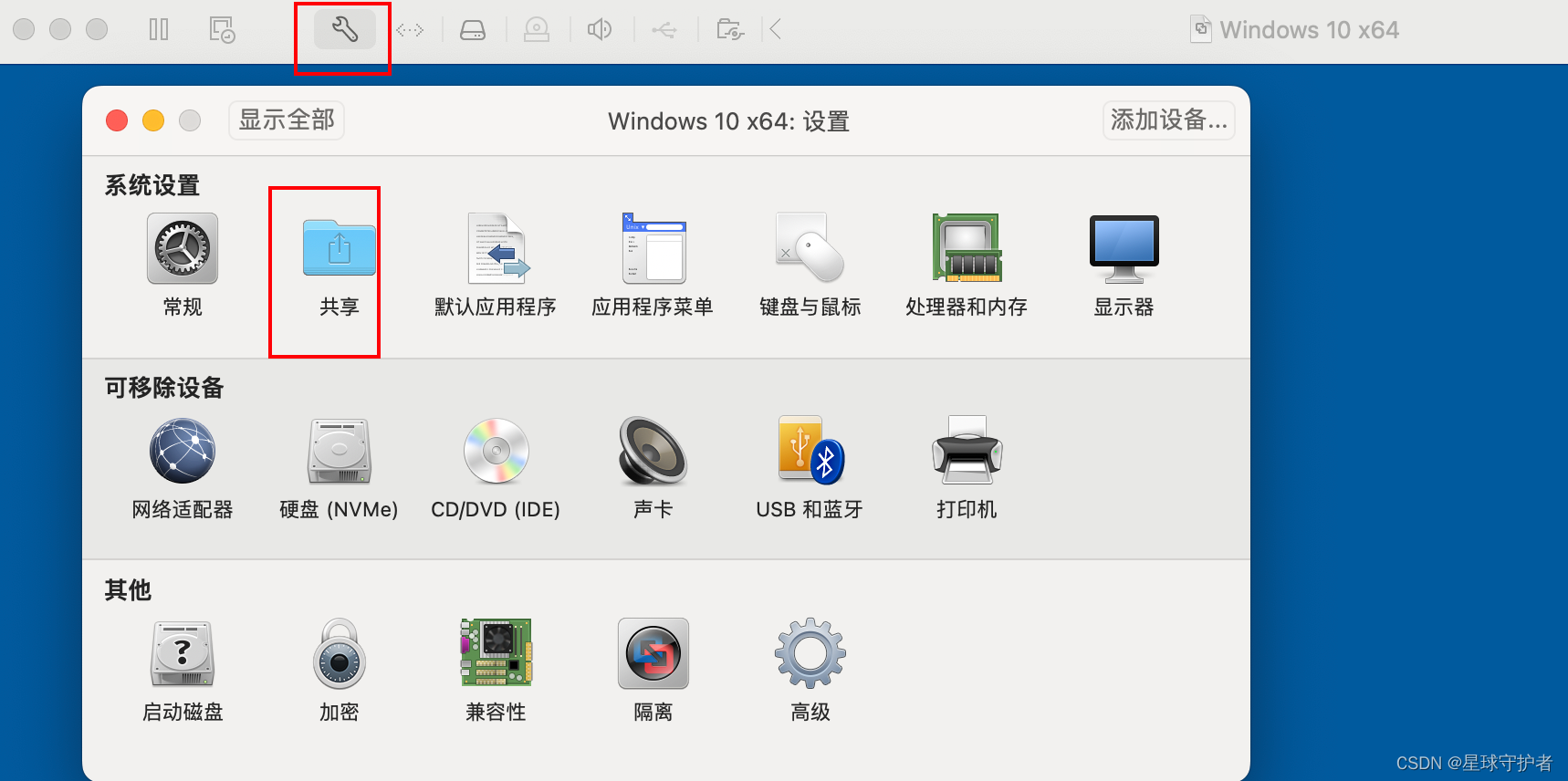Viewport: 1568px width, 781px height.
Task: Click the camera device toolbar icon
Action: (x=537, y=30)
